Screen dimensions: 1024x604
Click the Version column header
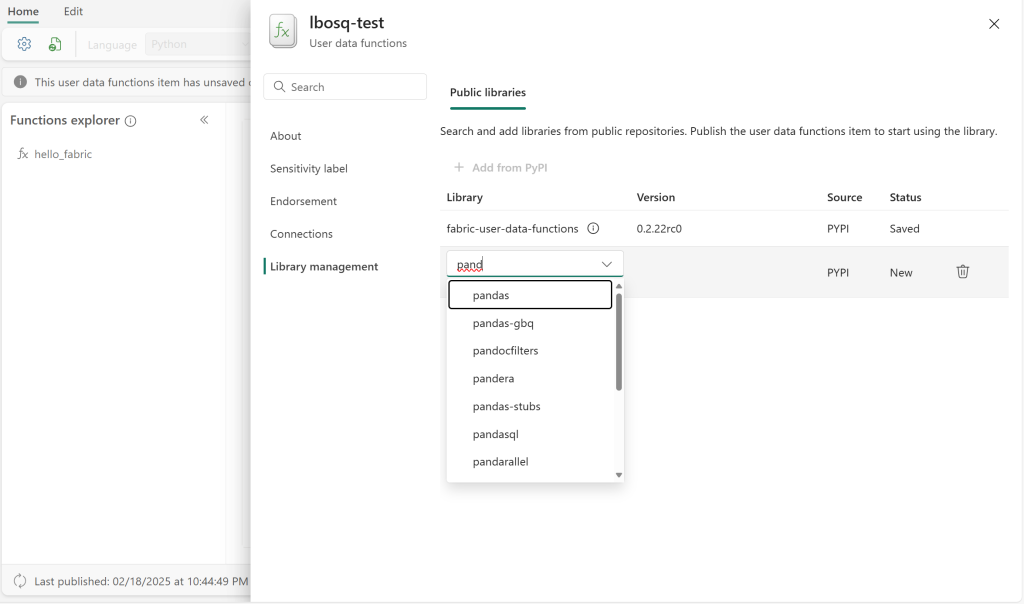tap(656, 197)
